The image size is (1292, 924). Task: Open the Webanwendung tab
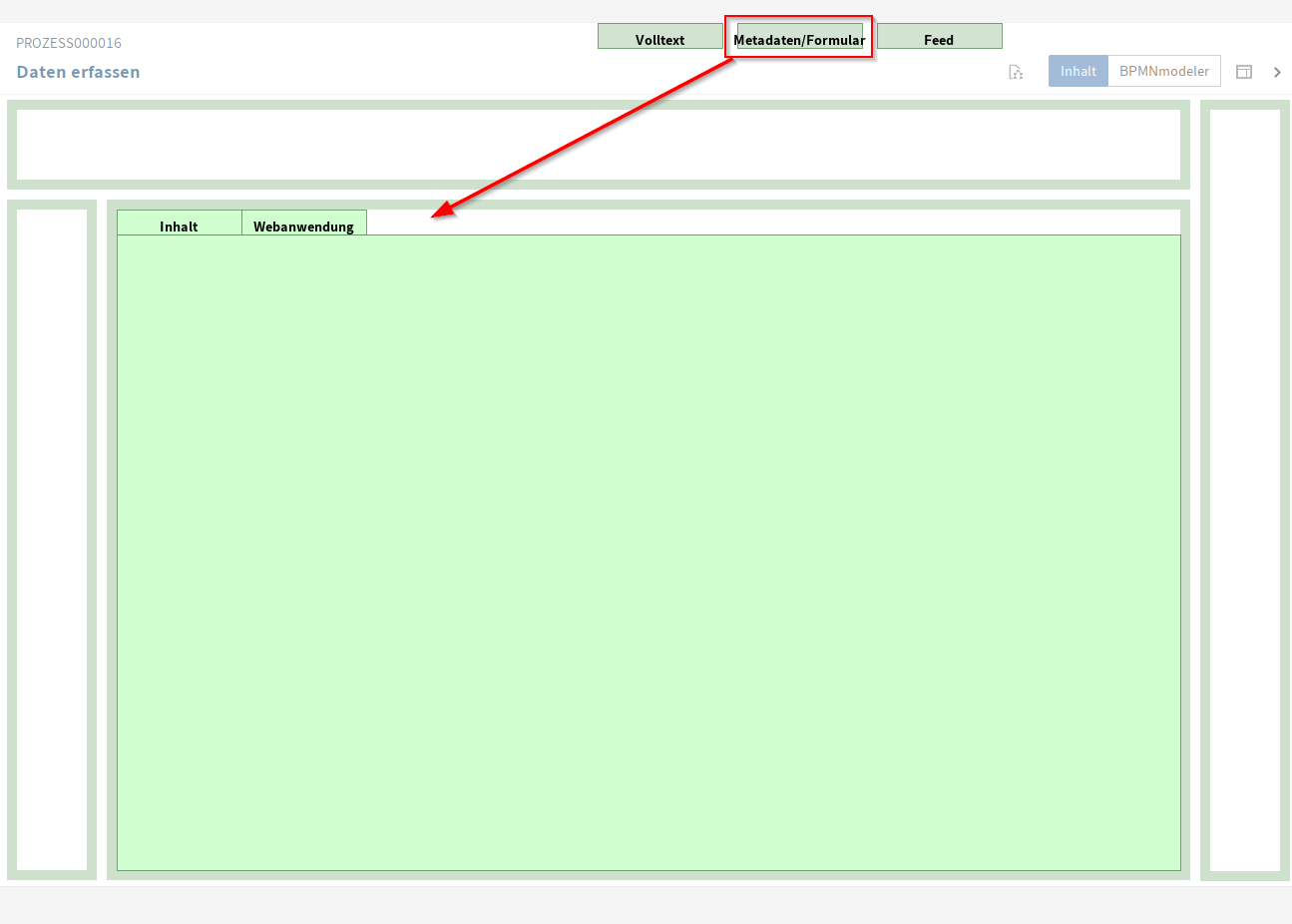pos(303,225)
